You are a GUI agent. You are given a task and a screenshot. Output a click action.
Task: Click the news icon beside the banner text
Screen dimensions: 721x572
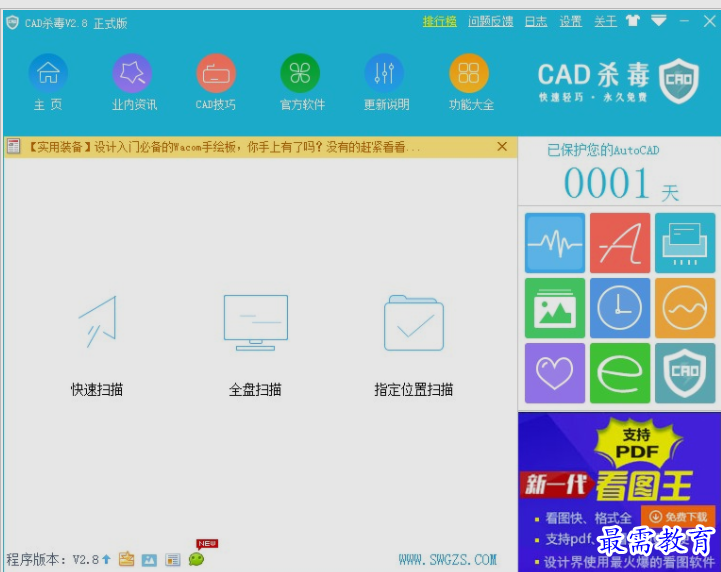(x=13, y=147)
